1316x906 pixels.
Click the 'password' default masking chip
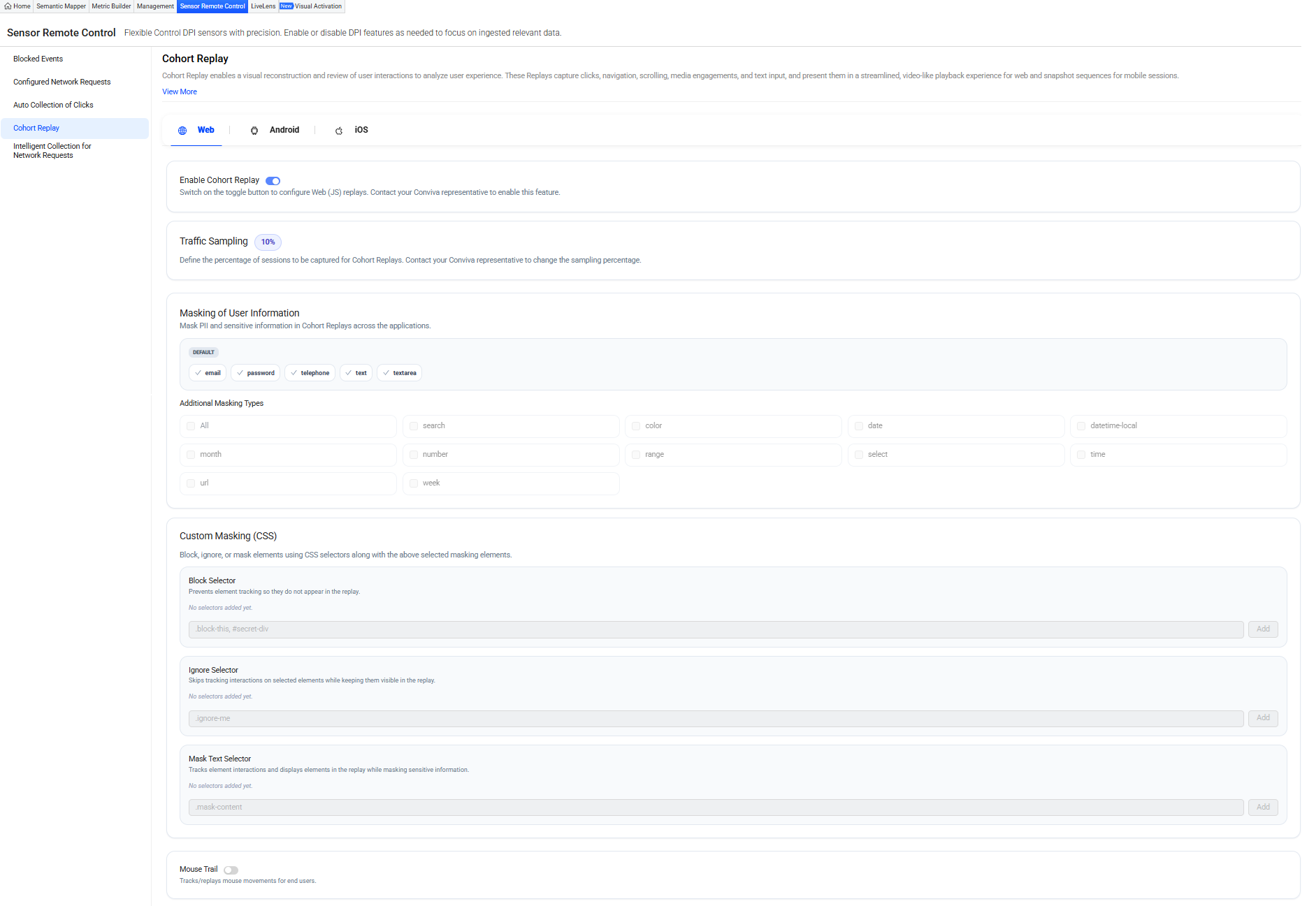point(255,373)
